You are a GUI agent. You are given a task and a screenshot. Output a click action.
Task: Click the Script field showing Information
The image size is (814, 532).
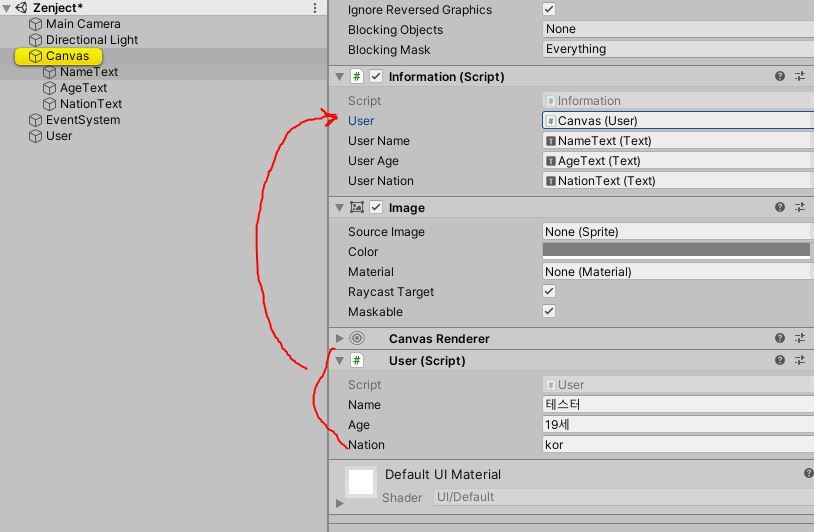click(678, 101)
